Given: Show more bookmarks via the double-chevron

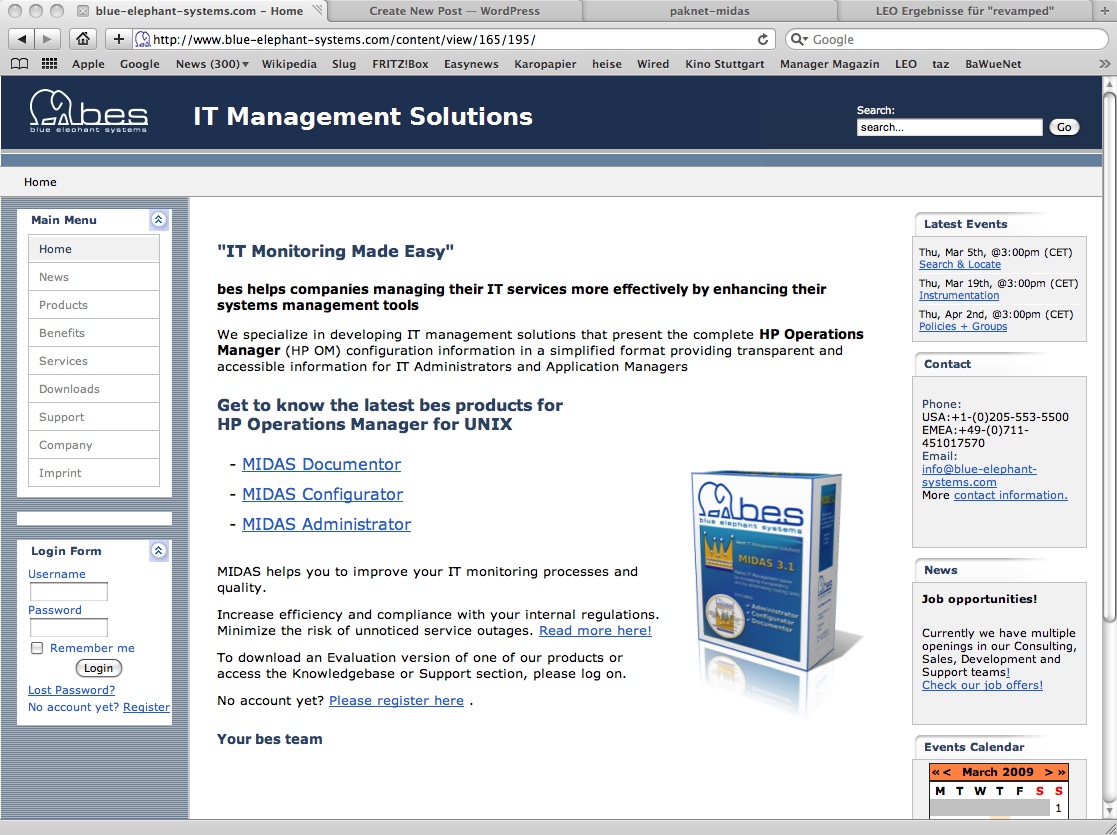Looking at the screenshot, I should pyautogui.click(x=1105, y=63).
